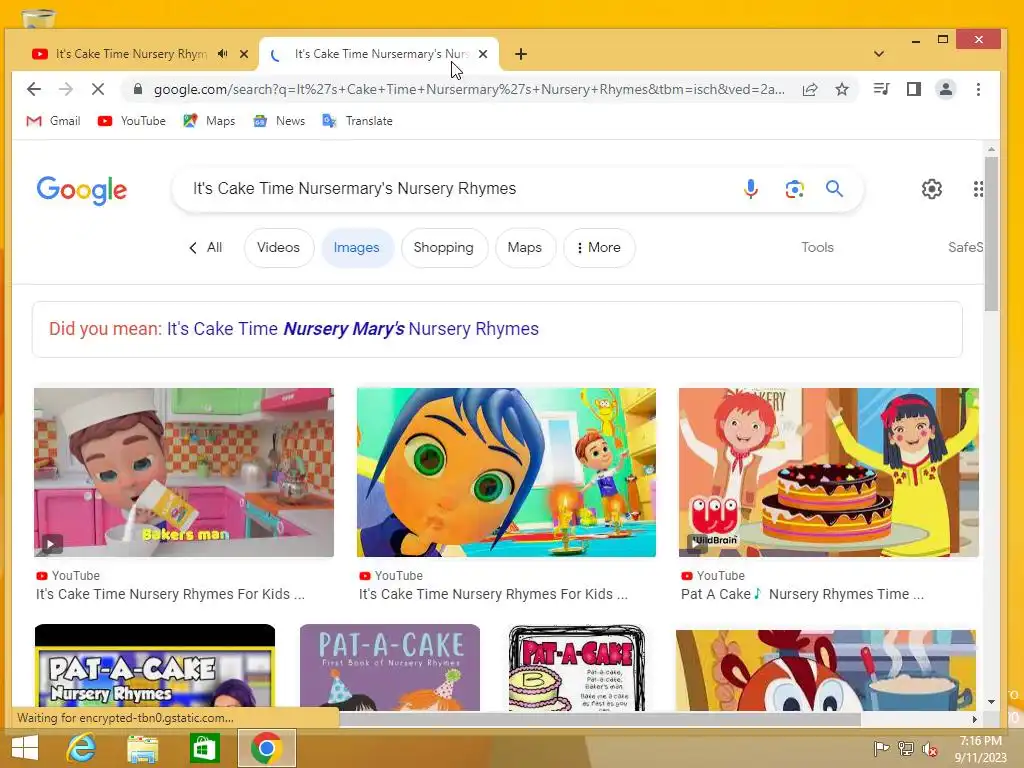Close the Google search results tab

pos(483,54)
